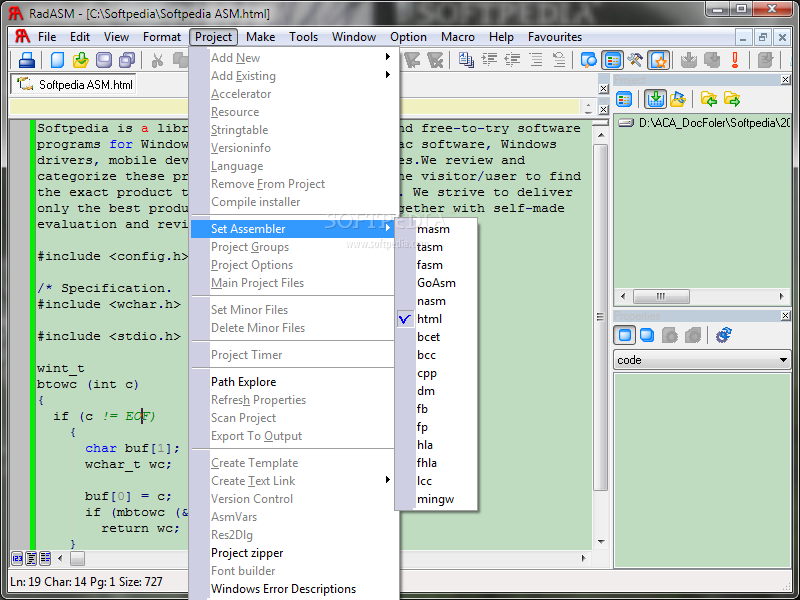Toggle the Project panel toolbar button
The width and height of the screenshot is (800, 600).
612,60
